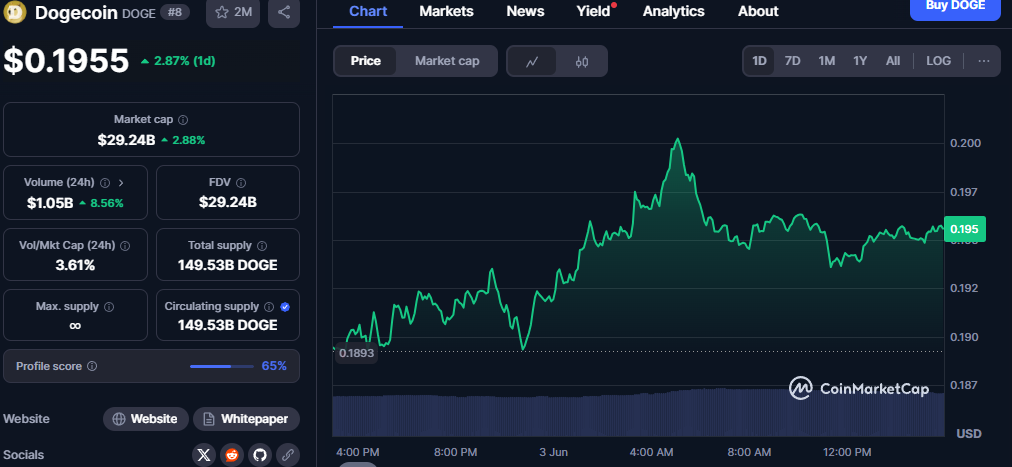The height and width of the screenshot is (467, 1012).
Task: Open the X (Twitter) social link
Action: point(204,455)
